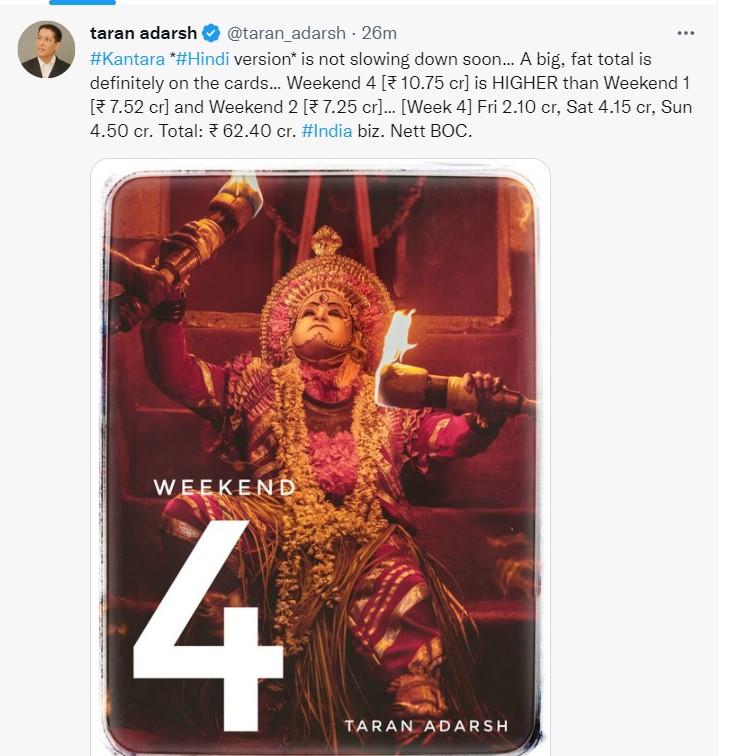This screenshot has height=756, width=733.
Task: Click the WEEKEND text on the poster
Action: (x=224, y=488)
